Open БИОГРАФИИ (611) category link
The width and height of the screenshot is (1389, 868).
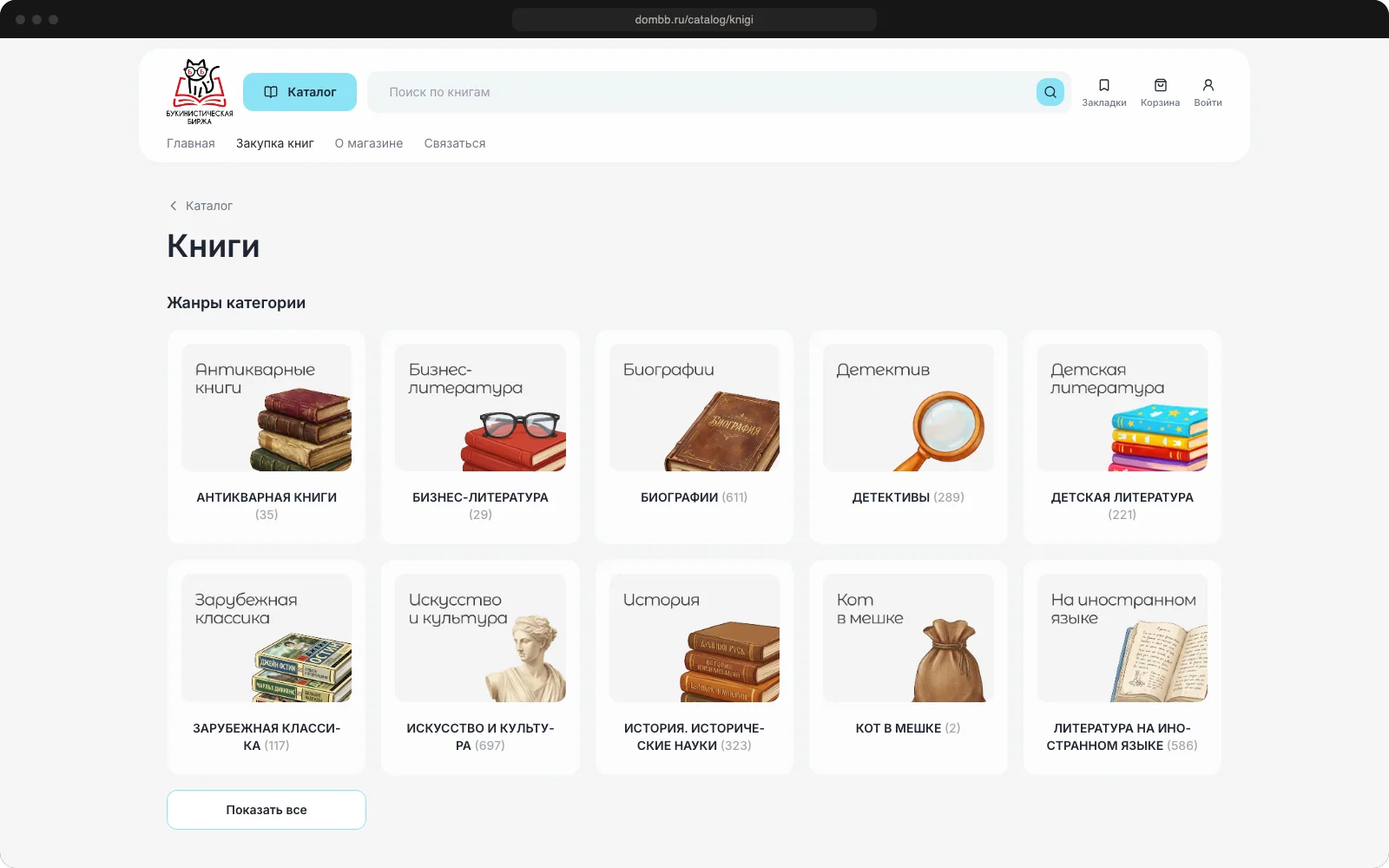coord(694,497)
